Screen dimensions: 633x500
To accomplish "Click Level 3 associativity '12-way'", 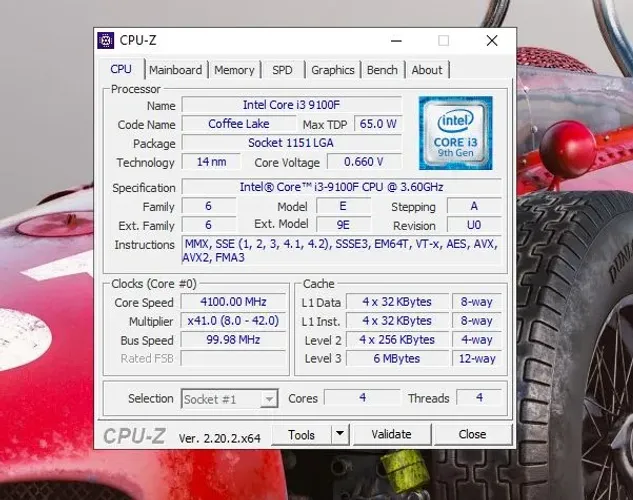I will (477, 358).
